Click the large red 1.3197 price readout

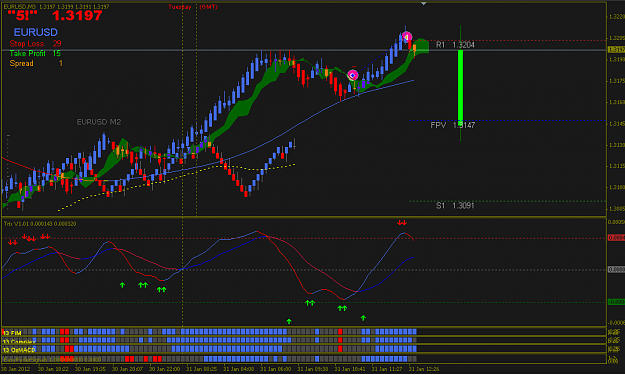(x=77, y=16)
